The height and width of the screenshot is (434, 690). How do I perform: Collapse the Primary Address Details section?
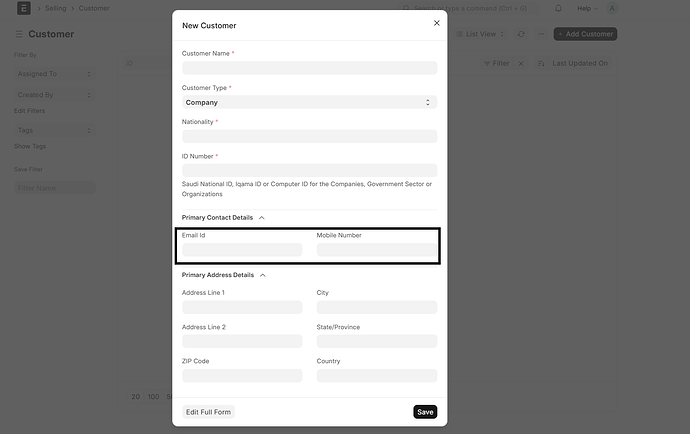click(x=262, y=274)
